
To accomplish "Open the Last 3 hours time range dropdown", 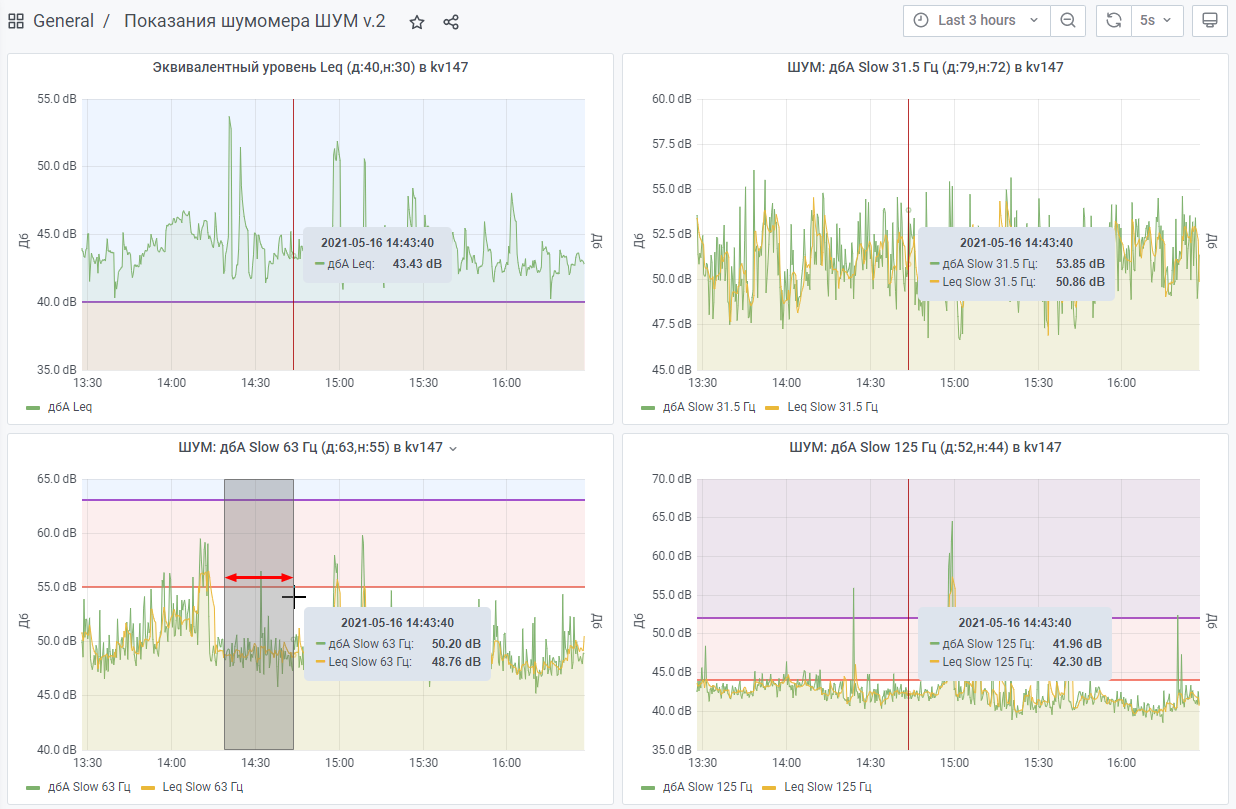I will tap(977, 20).
